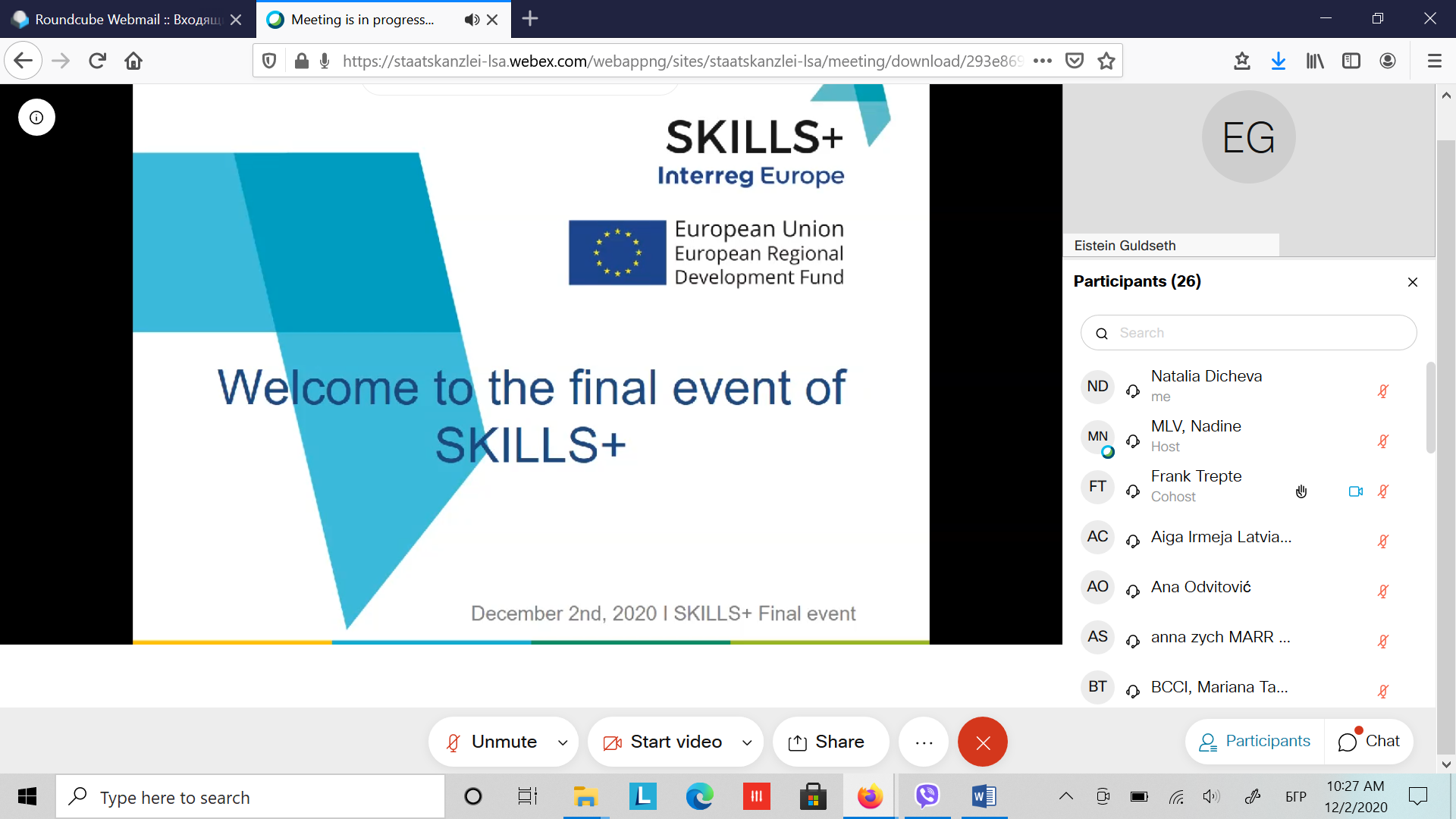The image size is (1456, 819).
Task: Select anna zych MARR participant
Action: click(1248, 636)
